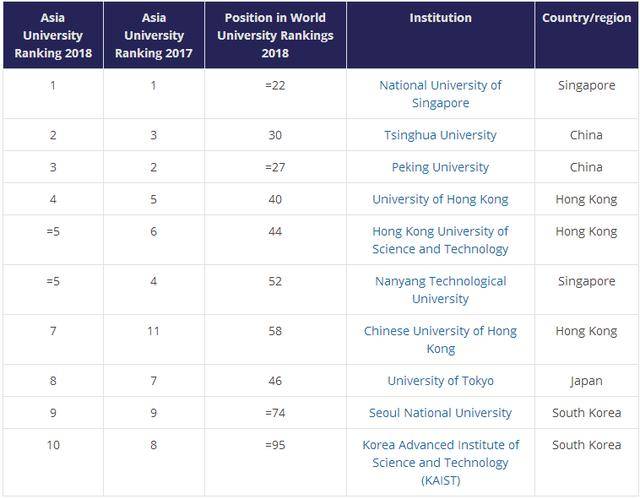Click Tsinghua's world ranking 30 cell
Screen dimensions: 640x499
click(275, 135)
